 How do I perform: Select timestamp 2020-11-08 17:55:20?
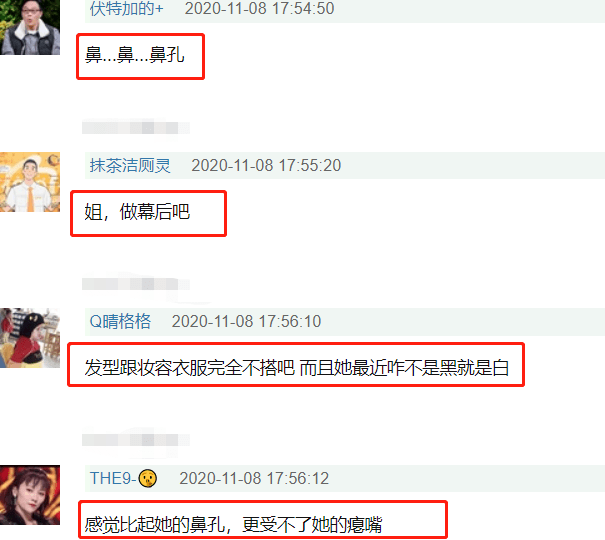(x=266, y=165)
